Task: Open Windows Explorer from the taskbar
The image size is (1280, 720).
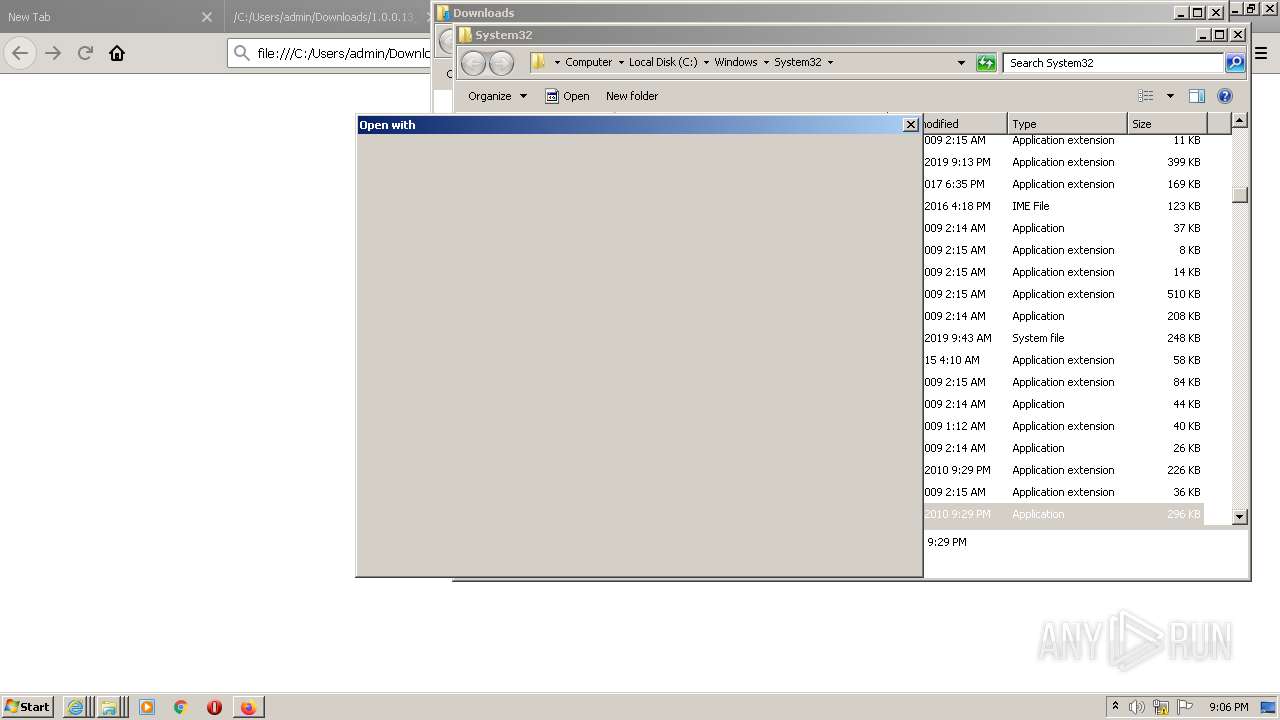Action: [x=109, y=707]
